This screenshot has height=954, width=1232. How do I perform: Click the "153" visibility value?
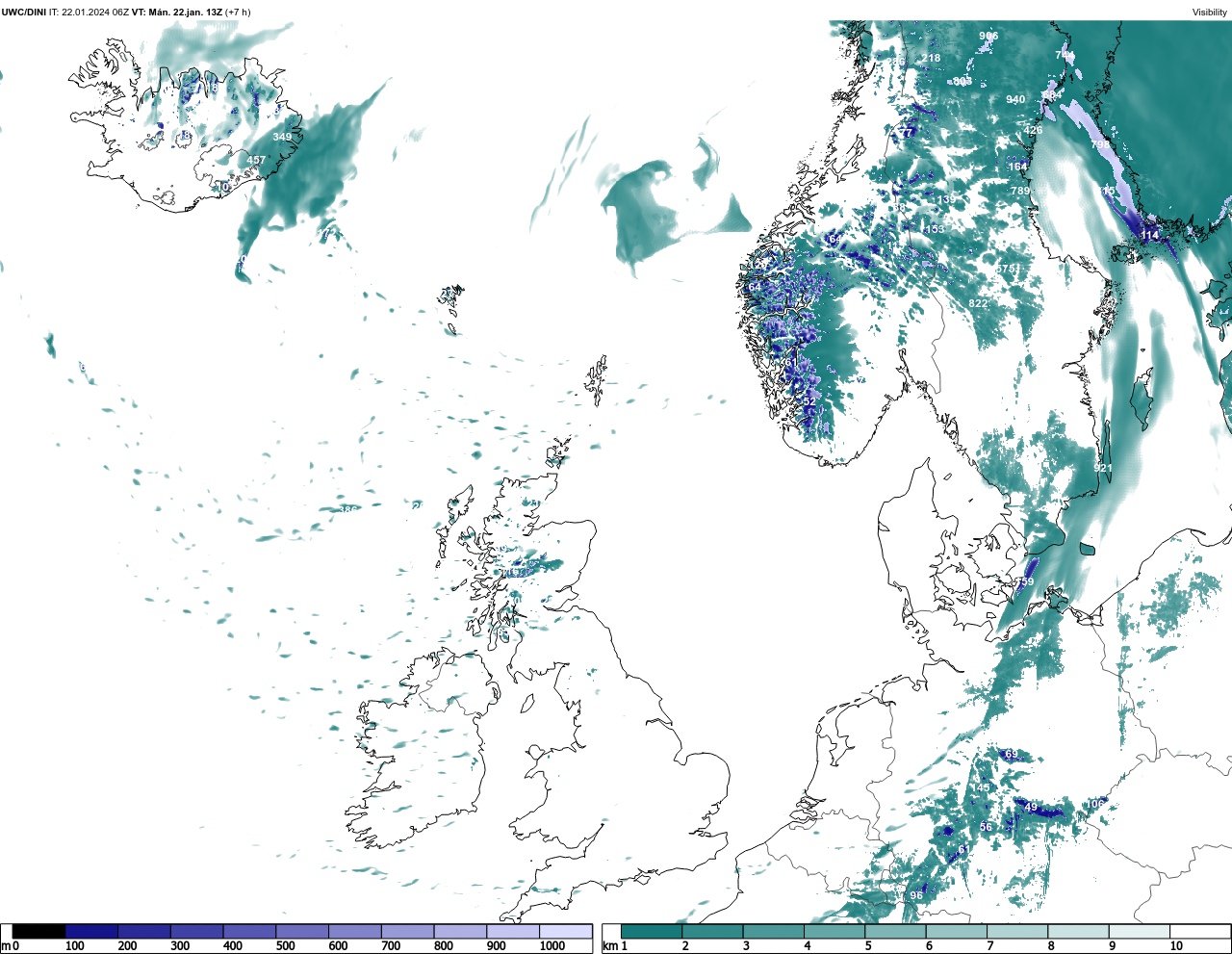pos(935,229)
